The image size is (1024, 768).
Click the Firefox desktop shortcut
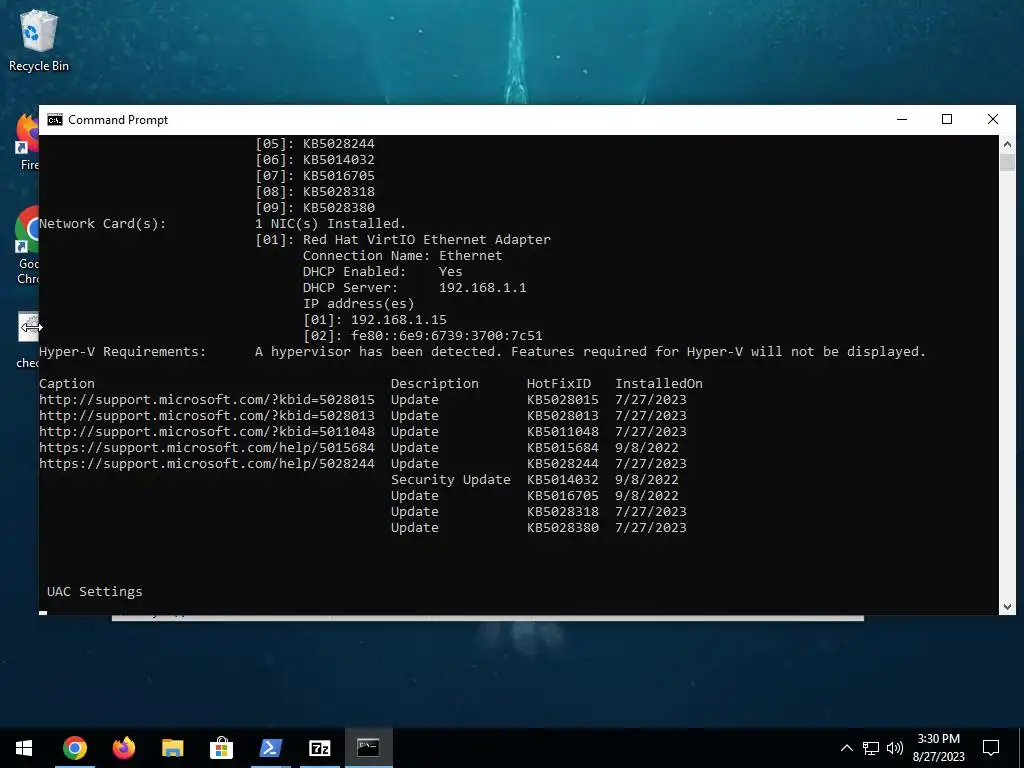pyautogui.click(x=28, y=142)
